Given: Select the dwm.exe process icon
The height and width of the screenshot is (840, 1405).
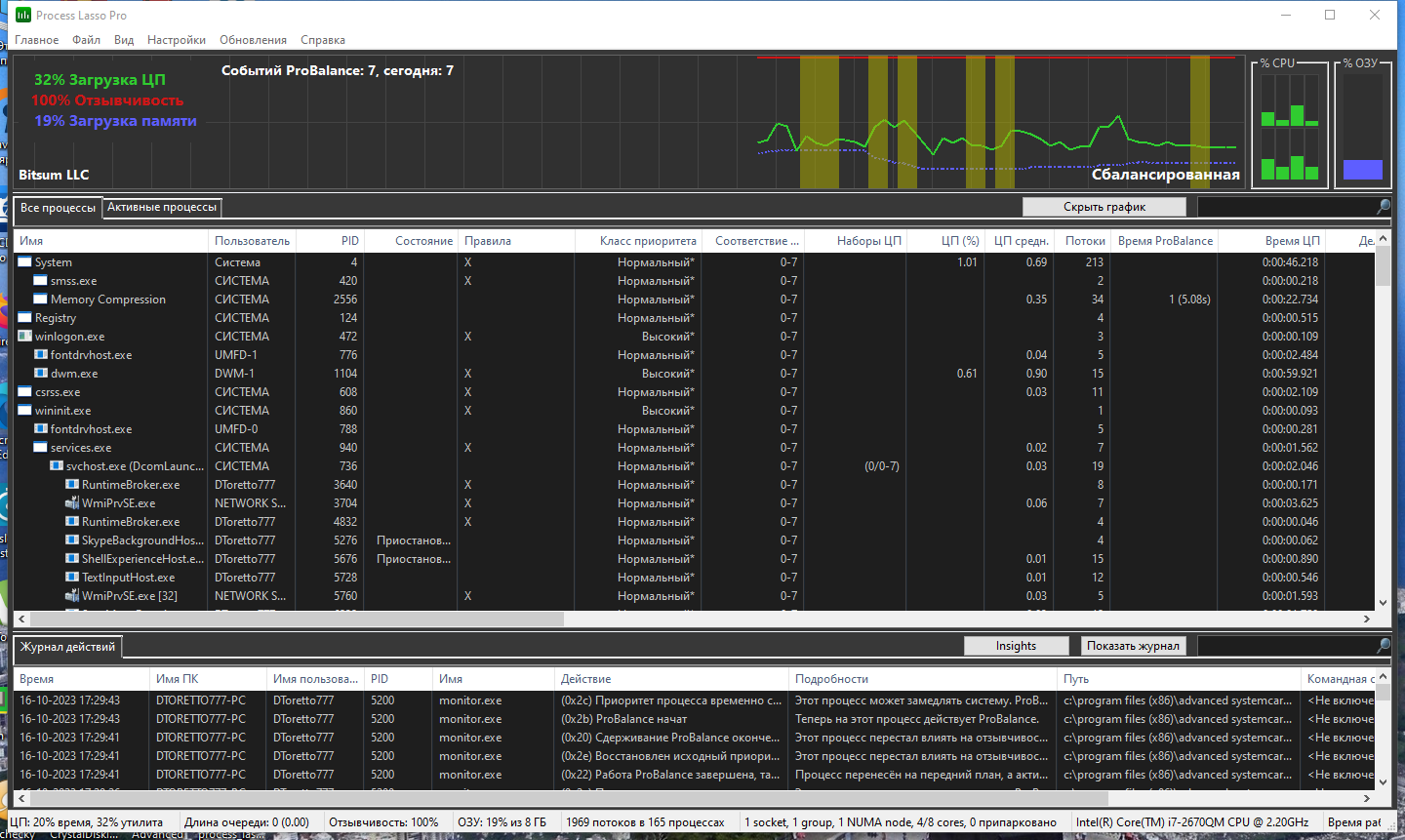Looking at the screenshot, I should pos(41,374).
